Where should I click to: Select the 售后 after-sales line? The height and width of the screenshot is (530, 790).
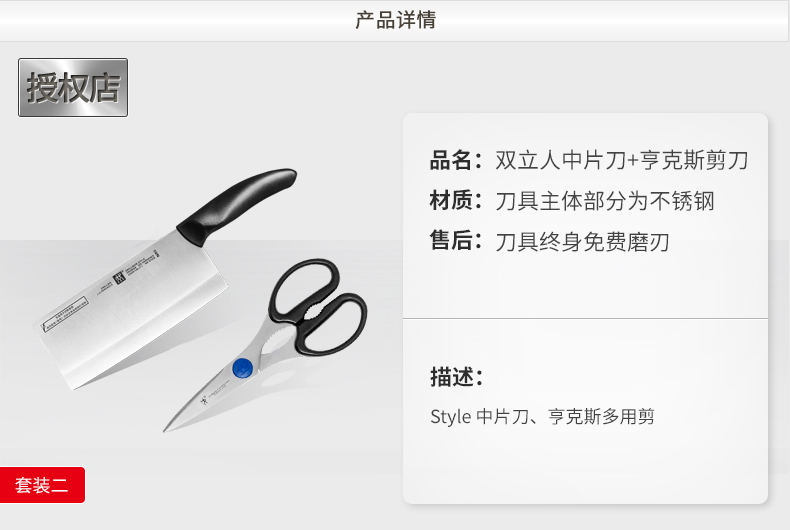pos(549,241)
